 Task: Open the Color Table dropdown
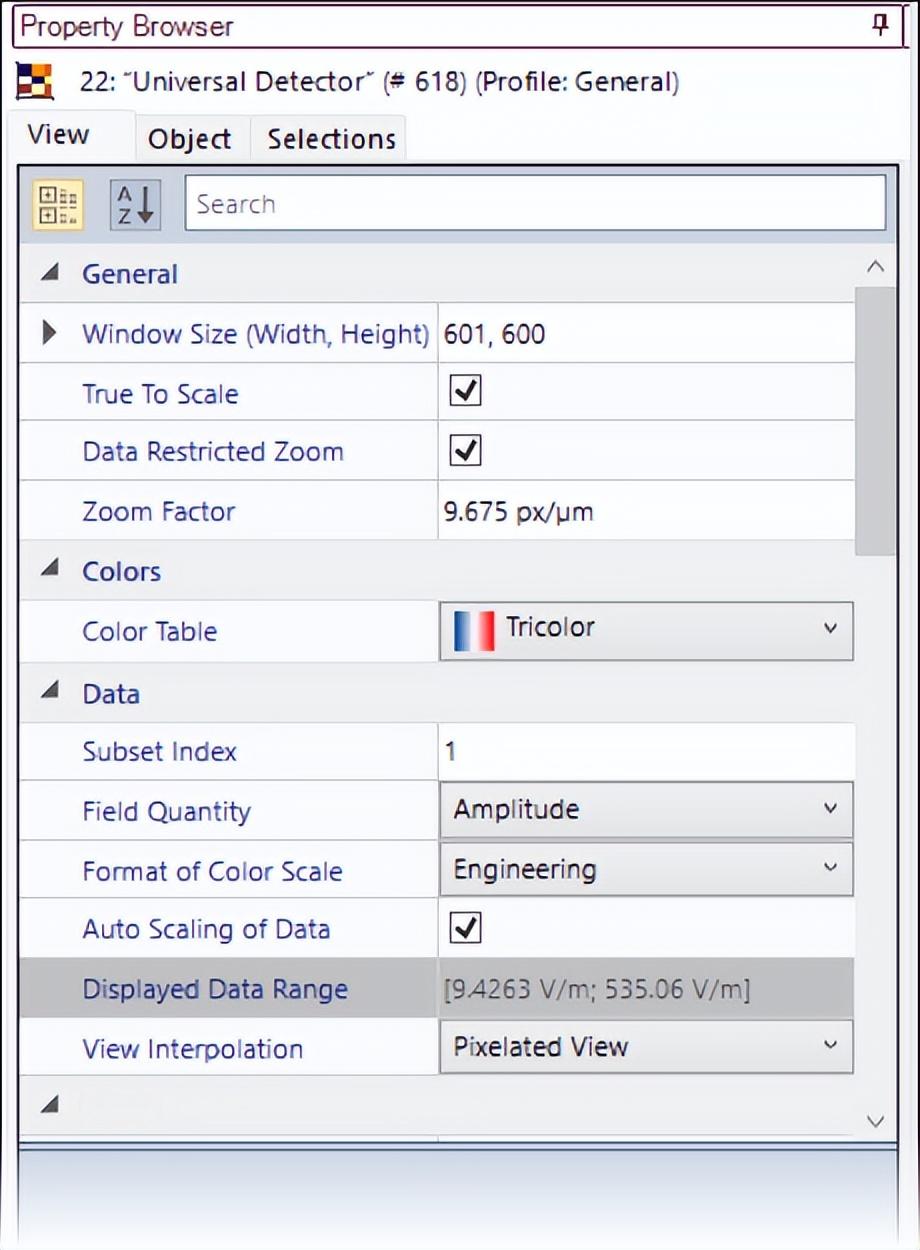[829, 629]
